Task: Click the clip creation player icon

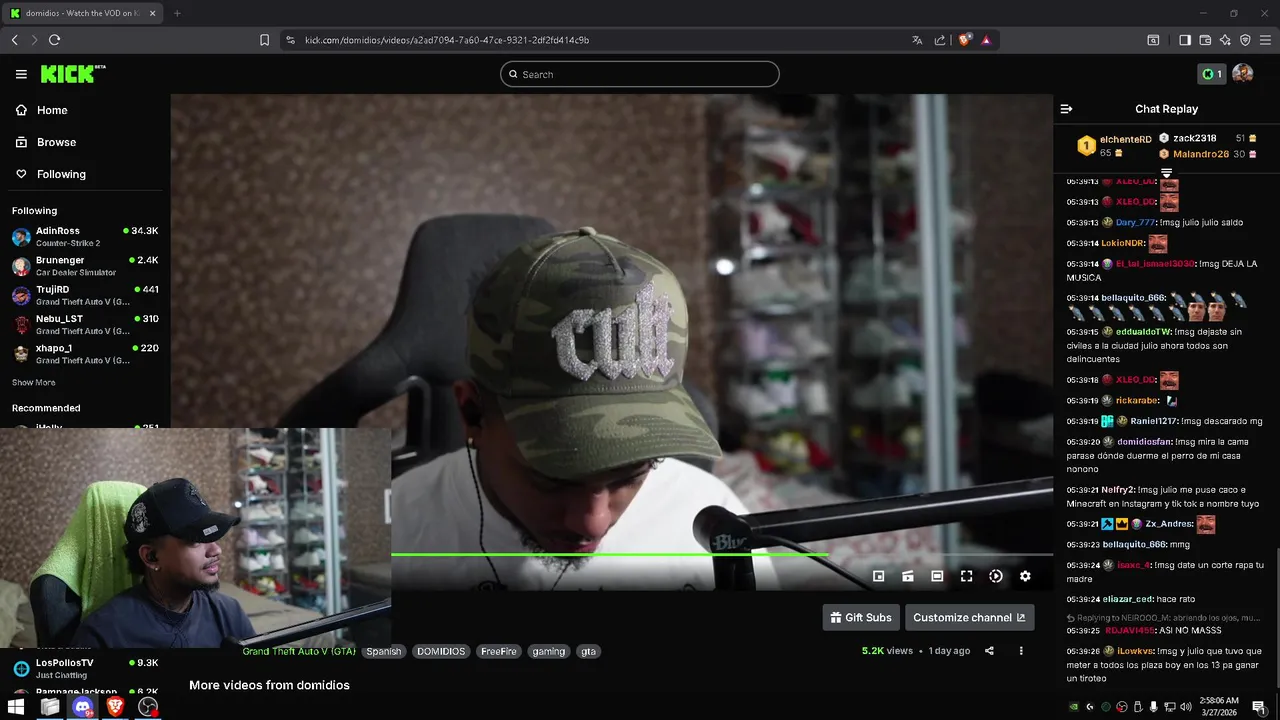Action: pos(908,576)
